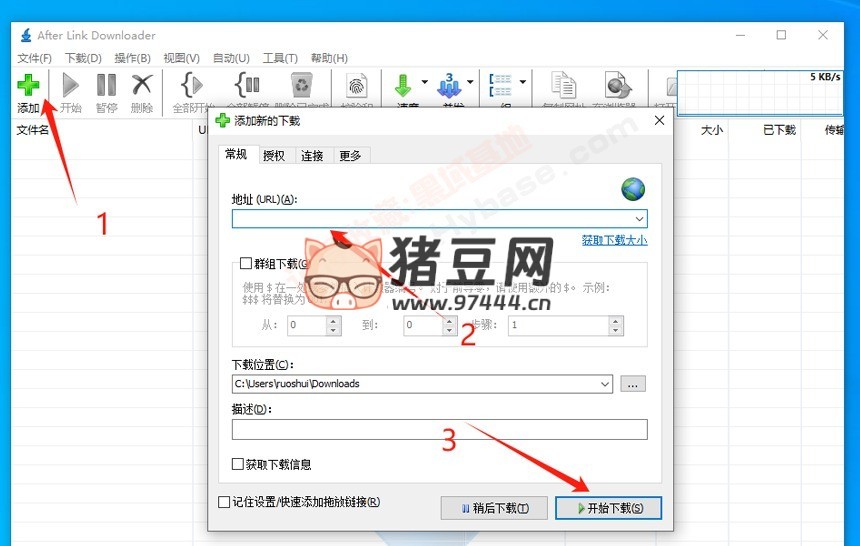Click the 获取下载大小 link

[614, 240]
